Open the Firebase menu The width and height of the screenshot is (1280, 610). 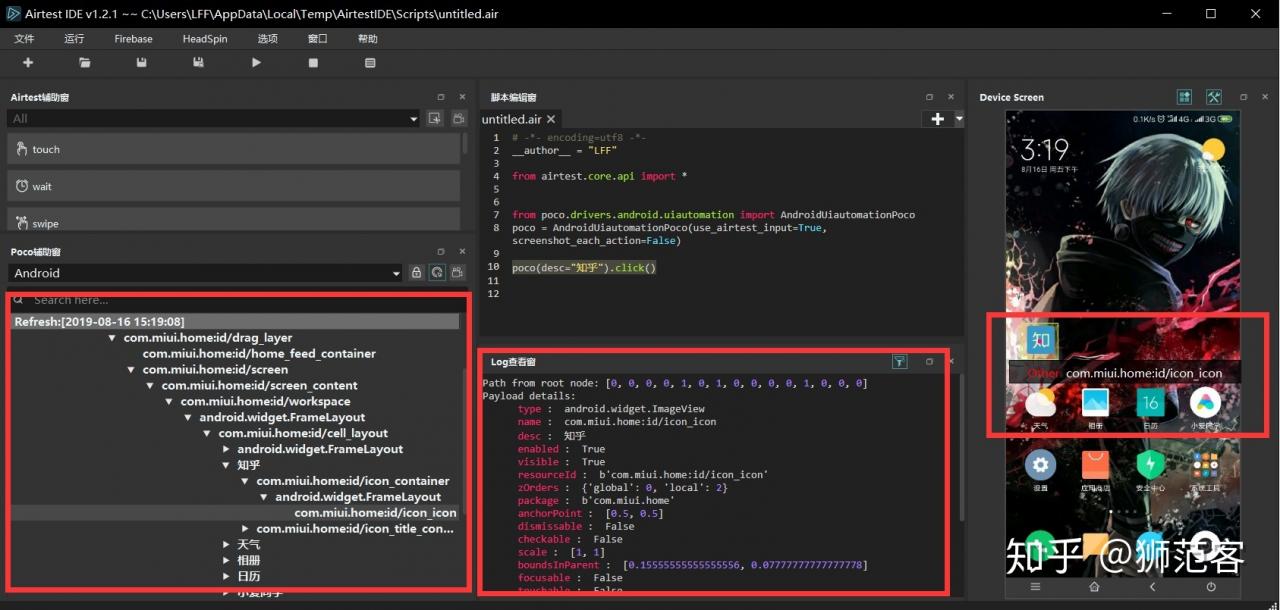133,39
